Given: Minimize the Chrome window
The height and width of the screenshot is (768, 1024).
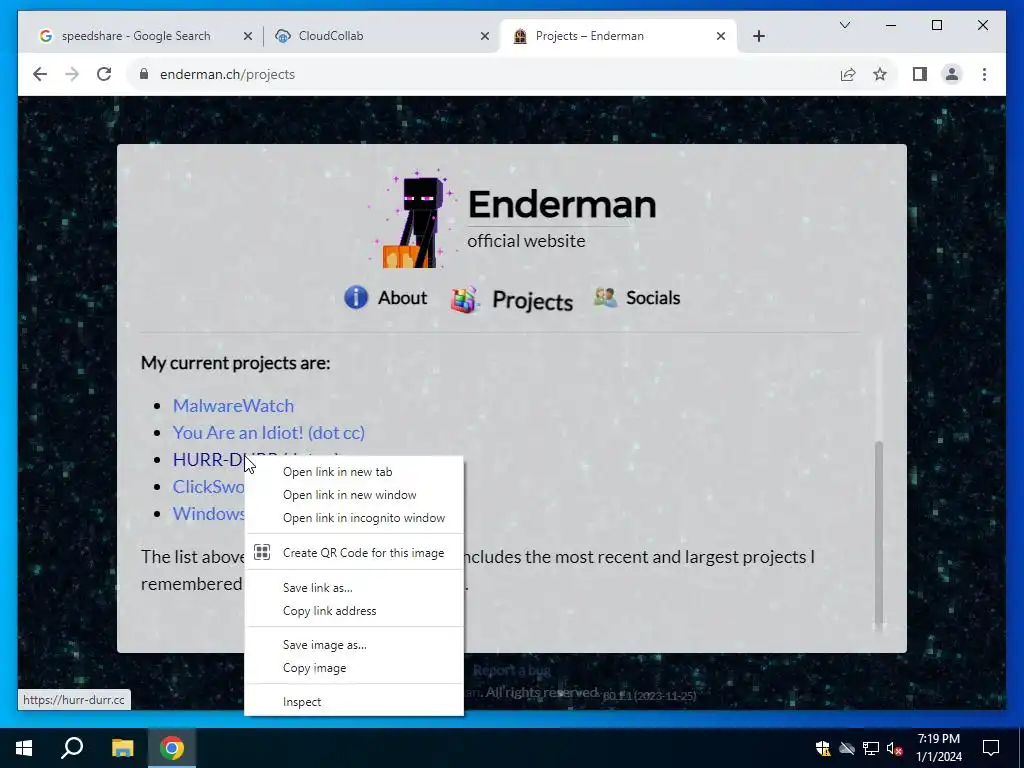Looking at the screenshot, I should point(891,25).
